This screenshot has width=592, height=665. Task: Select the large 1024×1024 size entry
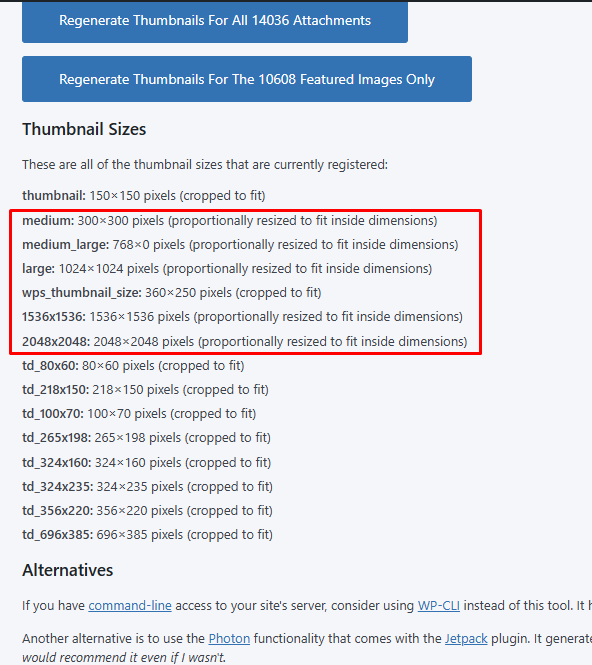[227, 269]
